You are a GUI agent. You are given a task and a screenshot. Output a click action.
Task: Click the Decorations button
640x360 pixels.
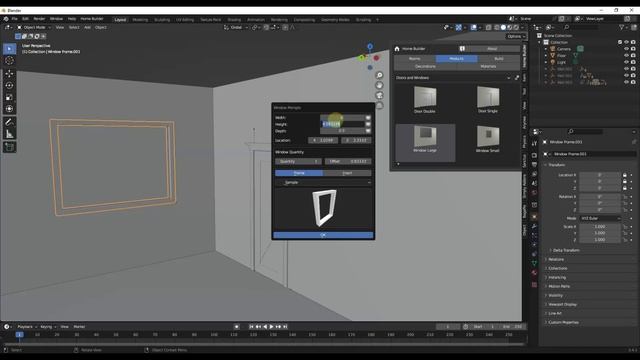point(425,66)
